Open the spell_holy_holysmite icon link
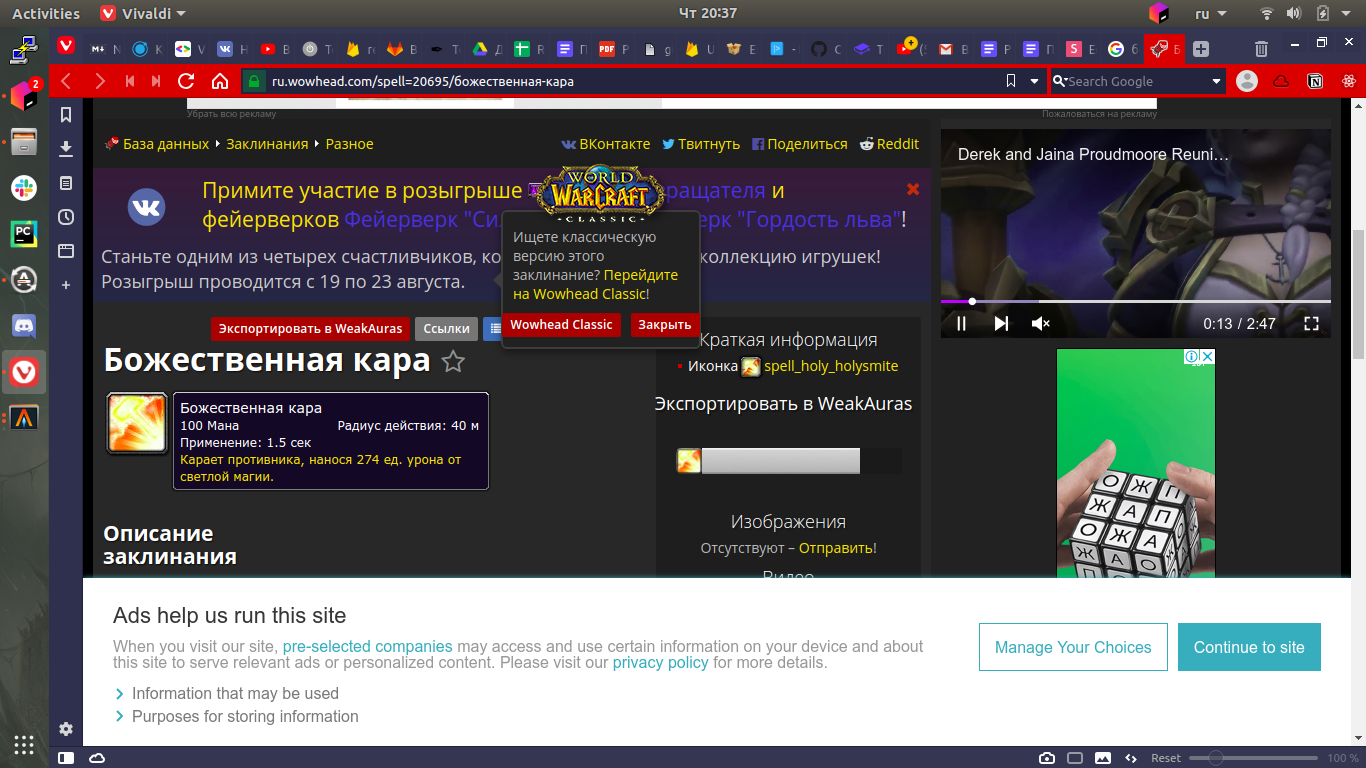The image size is (1366, 768). pos(831,366)
